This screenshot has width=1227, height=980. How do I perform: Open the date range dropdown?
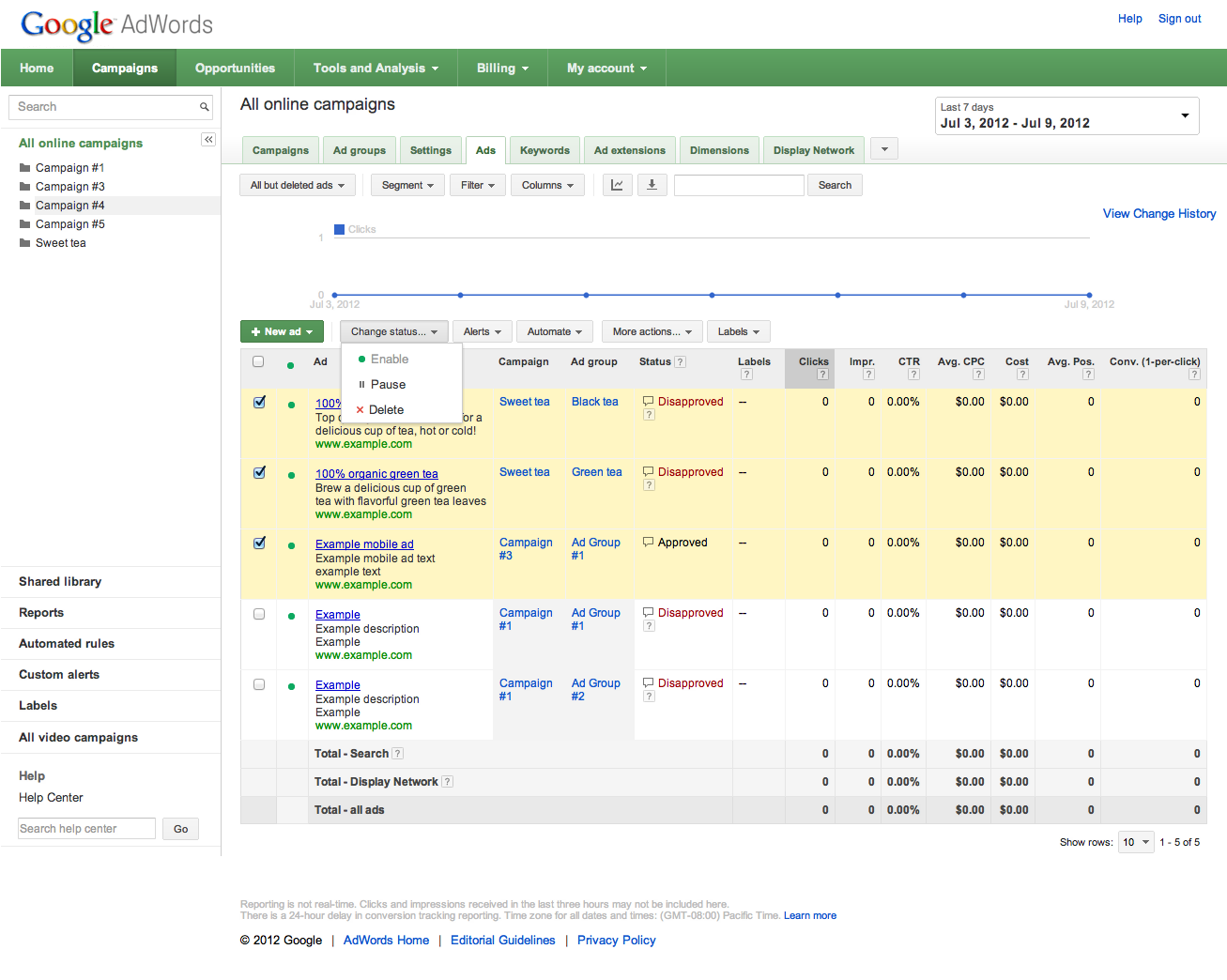pyautogui.click(x=1066, y=115)
